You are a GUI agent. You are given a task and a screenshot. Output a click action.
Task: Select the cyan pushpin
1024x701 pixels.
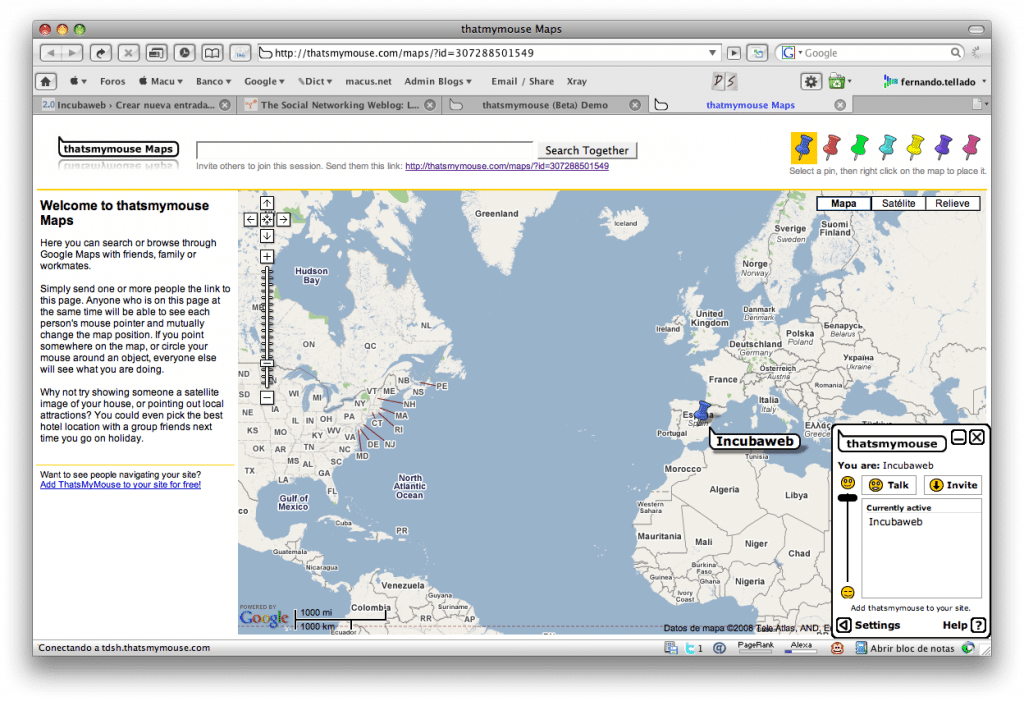888,147
